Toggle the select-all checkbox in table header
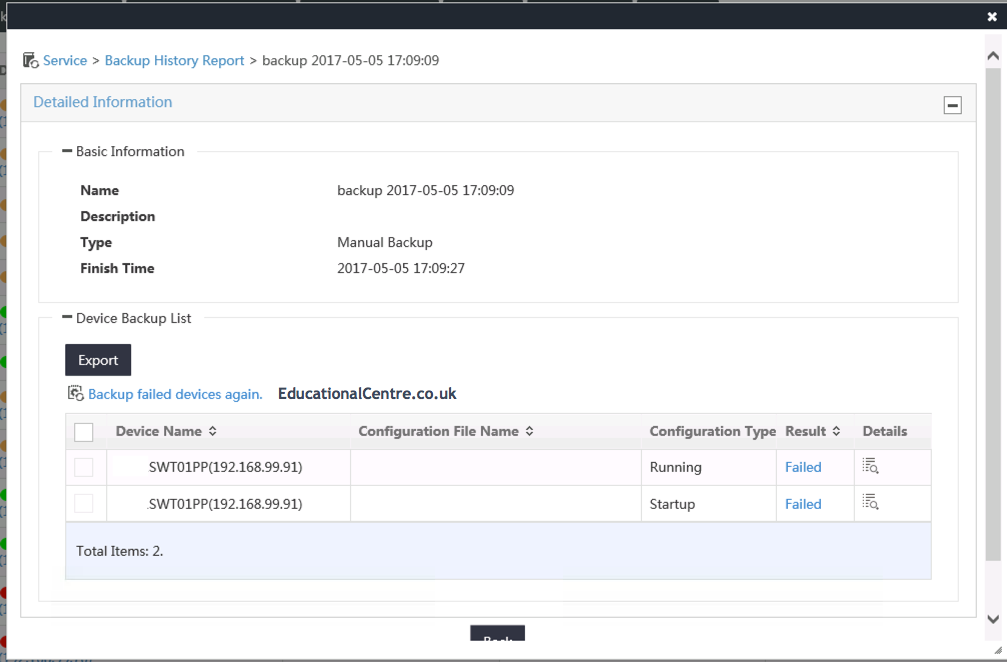 (x=84, y=432)
